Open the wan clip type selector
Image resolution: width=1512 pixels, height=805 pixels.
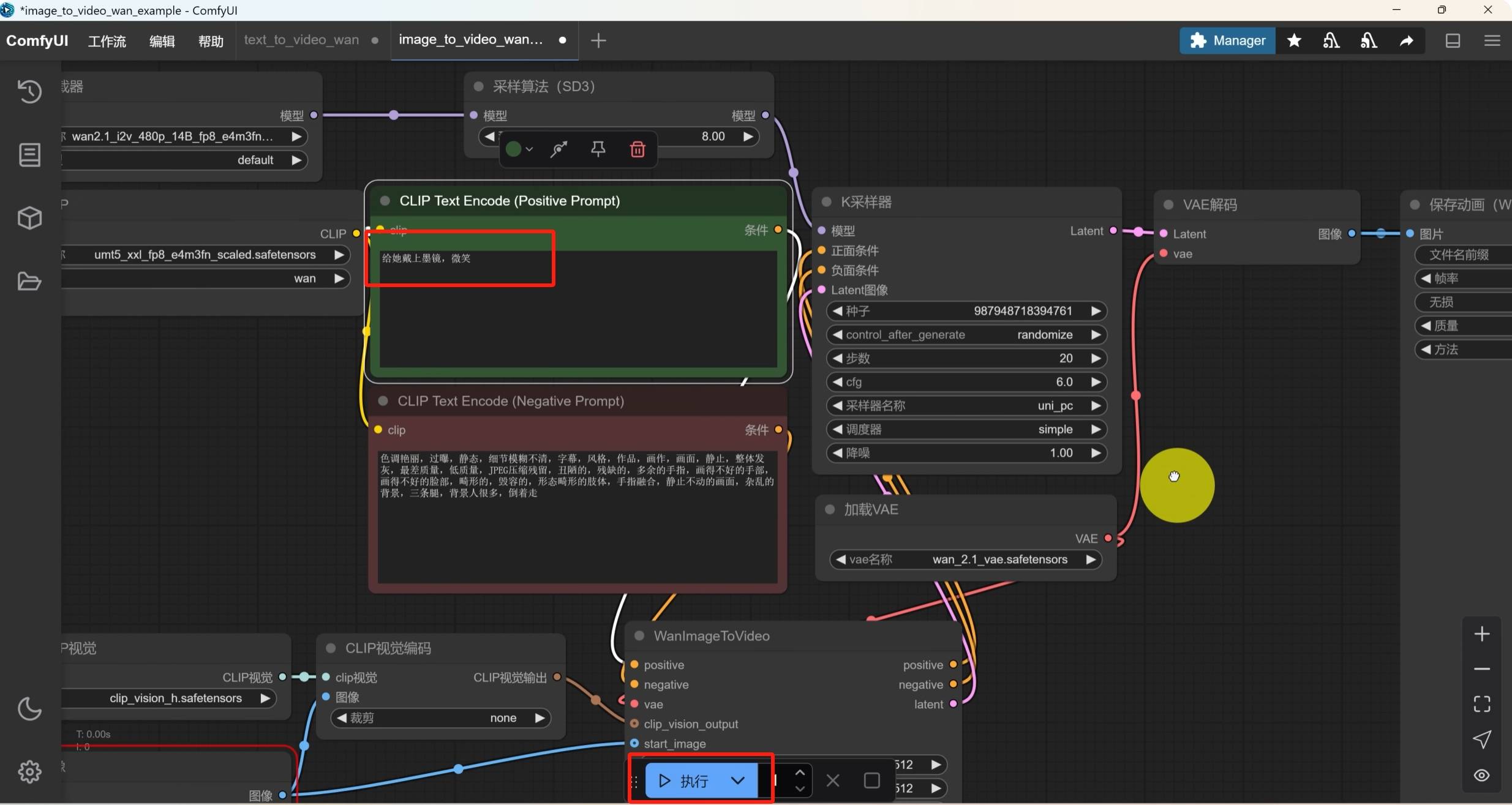(205, 279)
